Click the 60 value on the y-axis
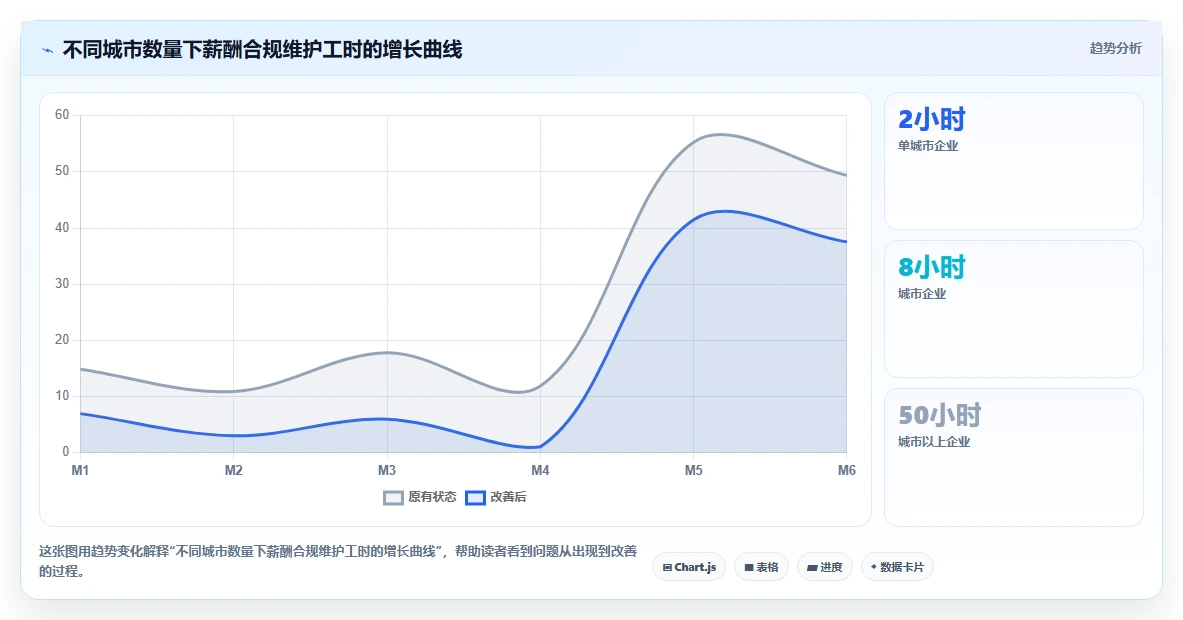Image resolution: width=1183 pixels, height=620 pixels. [x=62, y=115]
